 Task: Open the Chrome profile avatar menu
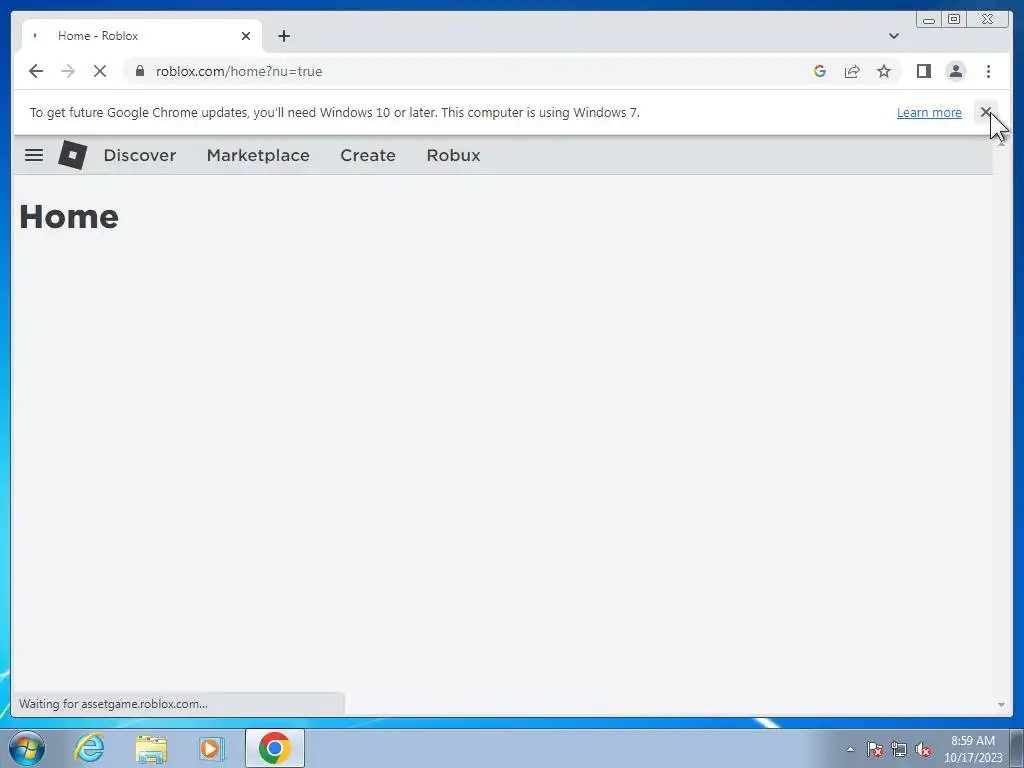[x=956, y=71]
